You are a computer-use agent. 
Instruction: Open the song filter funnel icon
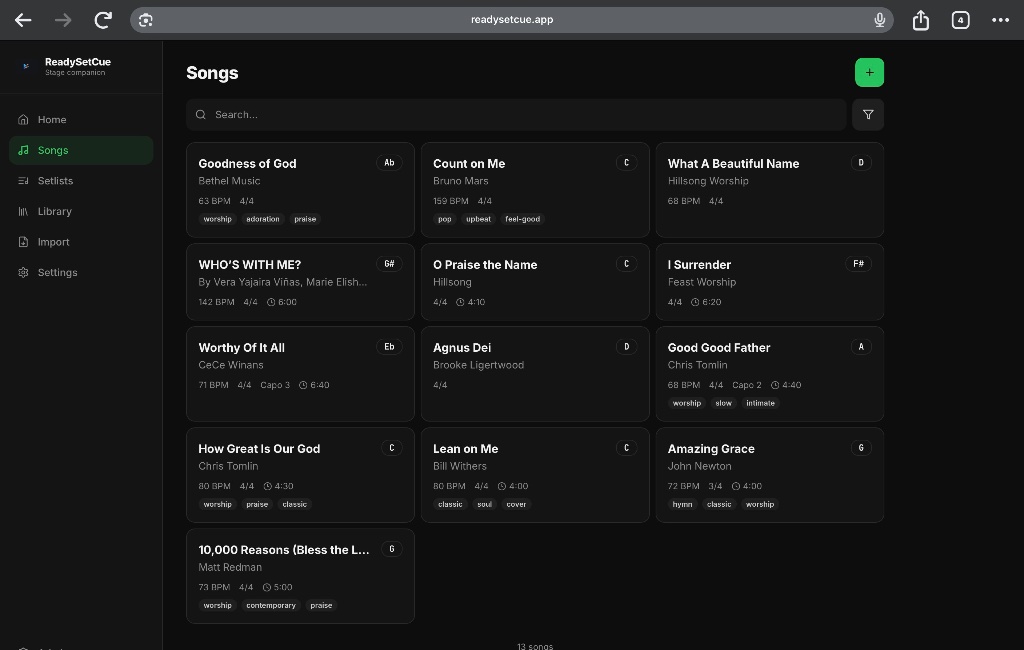867,114
